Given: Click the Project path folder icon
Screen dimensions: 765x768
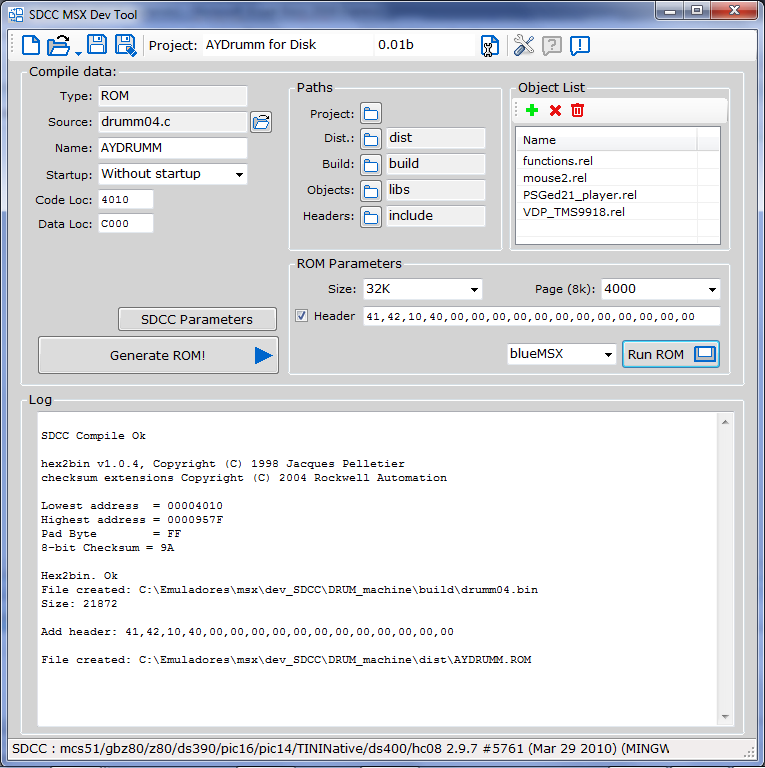Looking at the screenshot, I should [371, 114].
